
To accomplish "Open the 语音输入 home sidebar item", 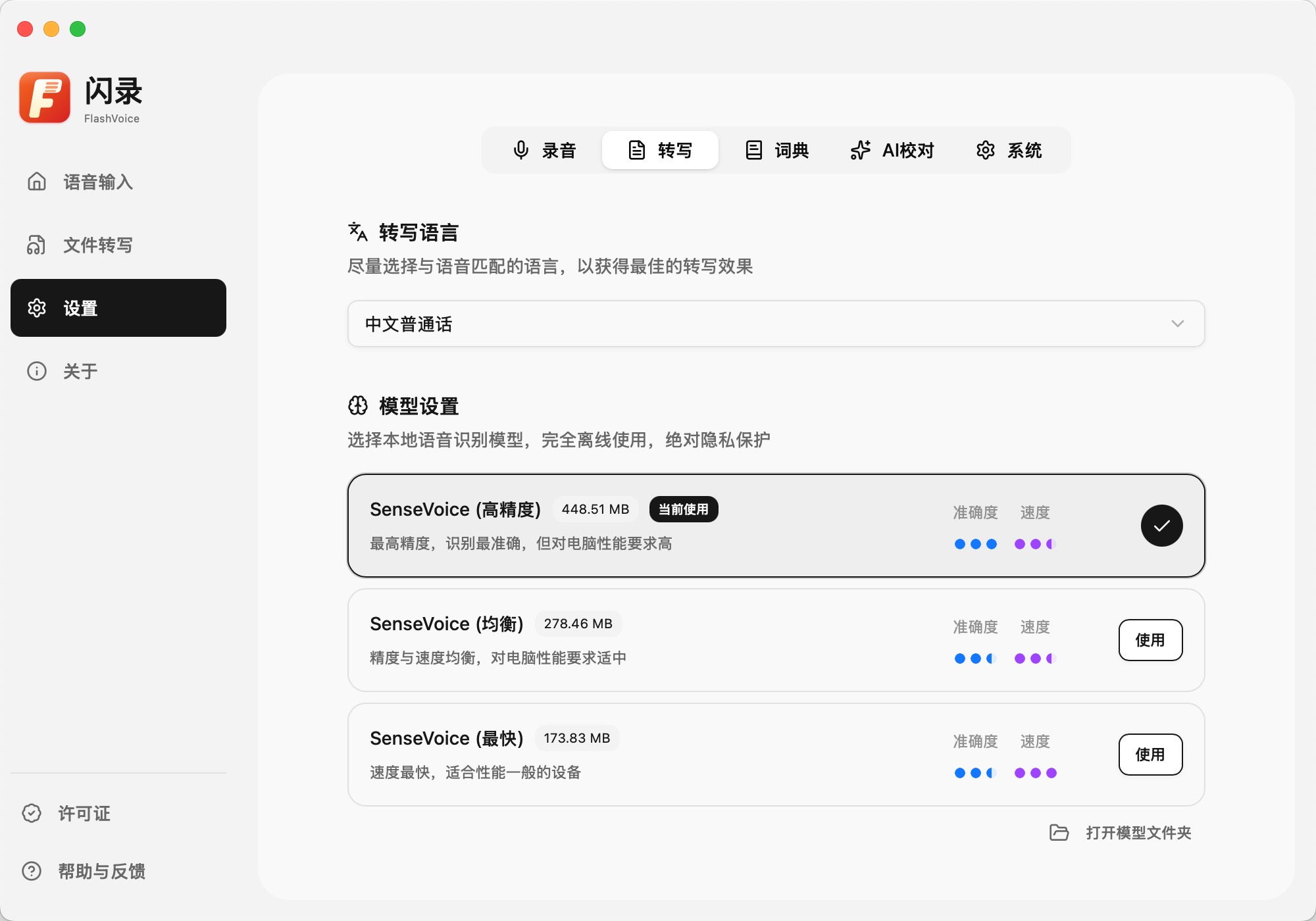I will [x=37, y=182].
